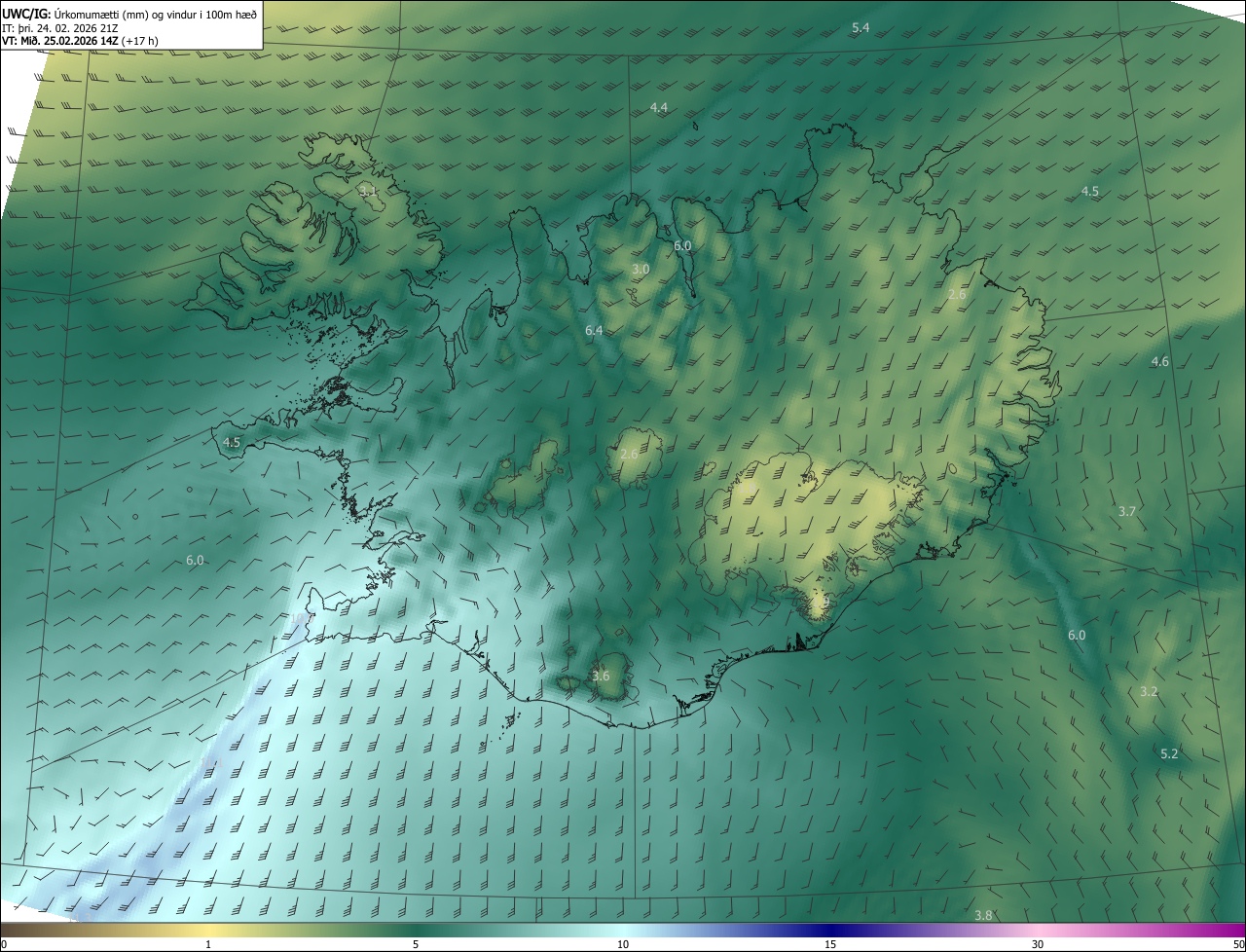Image resolution: width=1246 pixels, height=952 pixels.
Task: Click the "0" tick on the color scale
Action: 4,944
